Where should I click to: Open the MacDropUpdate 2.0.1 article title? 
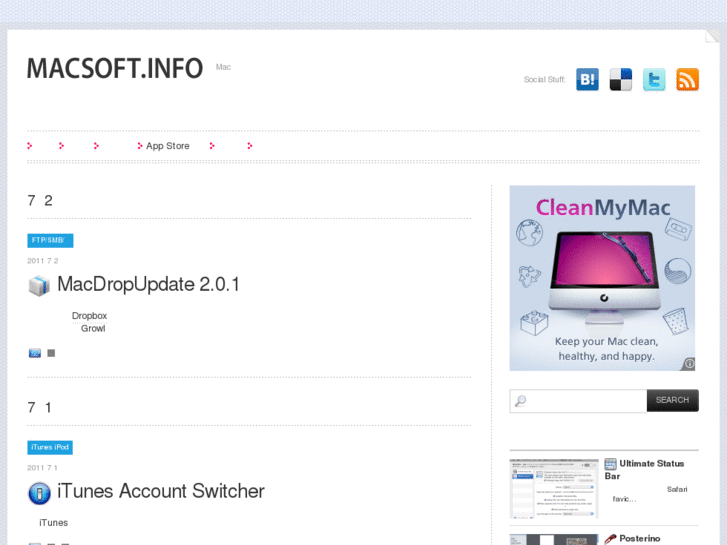148,284
